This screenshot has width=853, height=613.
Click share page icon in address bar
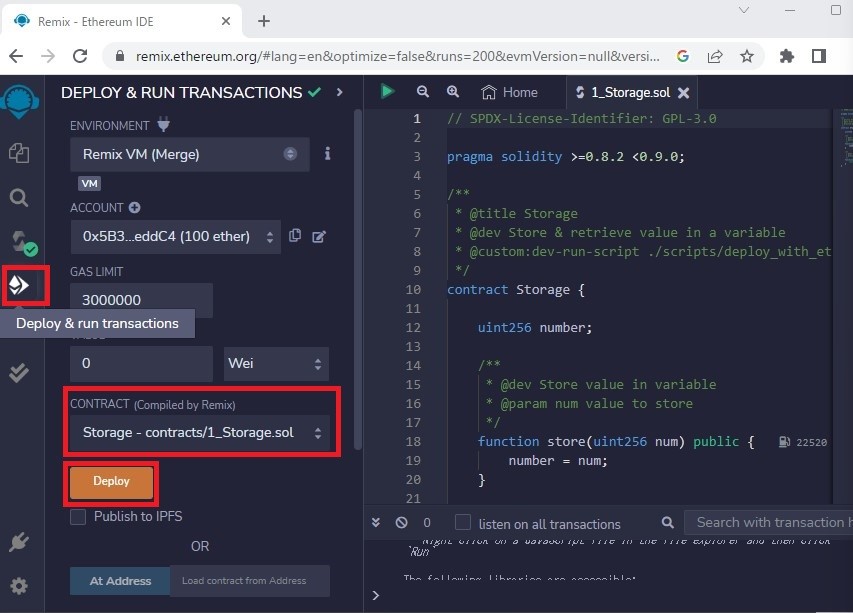click(715, 56)
